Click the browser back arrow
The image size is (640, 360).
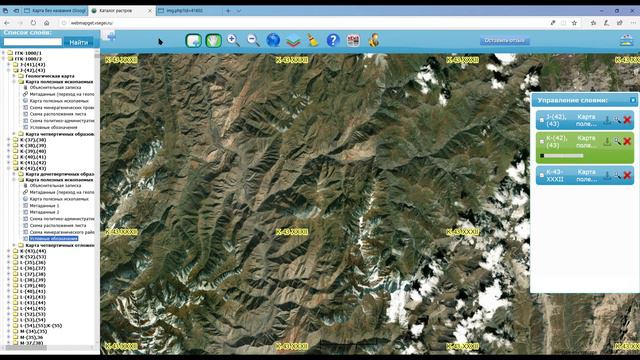tap(7, 23)
